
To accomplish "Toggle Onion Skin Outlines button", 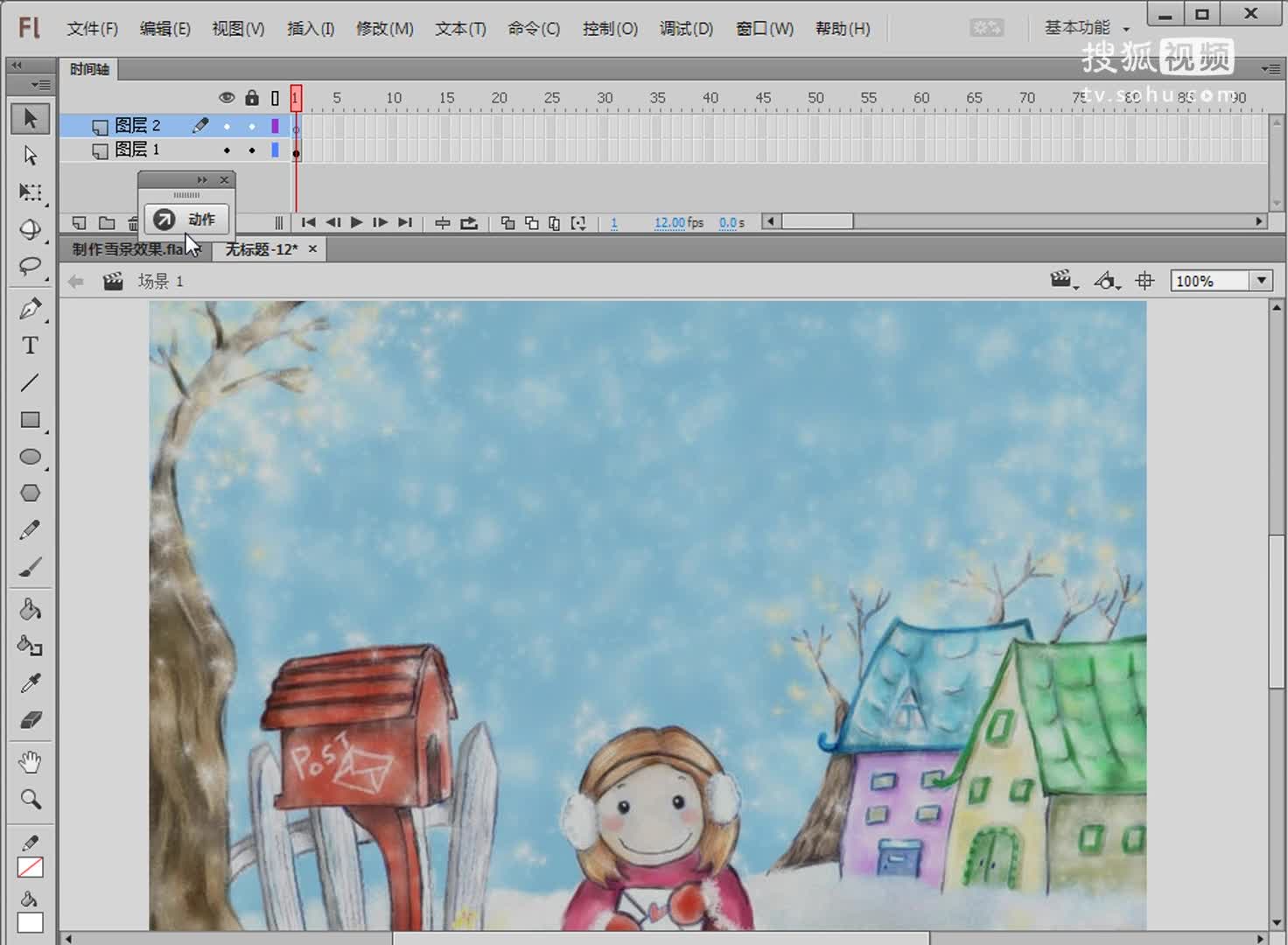I will coord(531,223).
